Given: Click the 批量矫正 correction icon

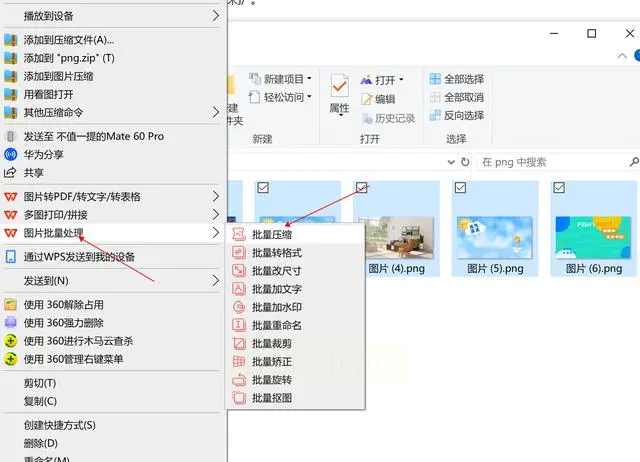Looking at the screenshot, I should (239, 362).
